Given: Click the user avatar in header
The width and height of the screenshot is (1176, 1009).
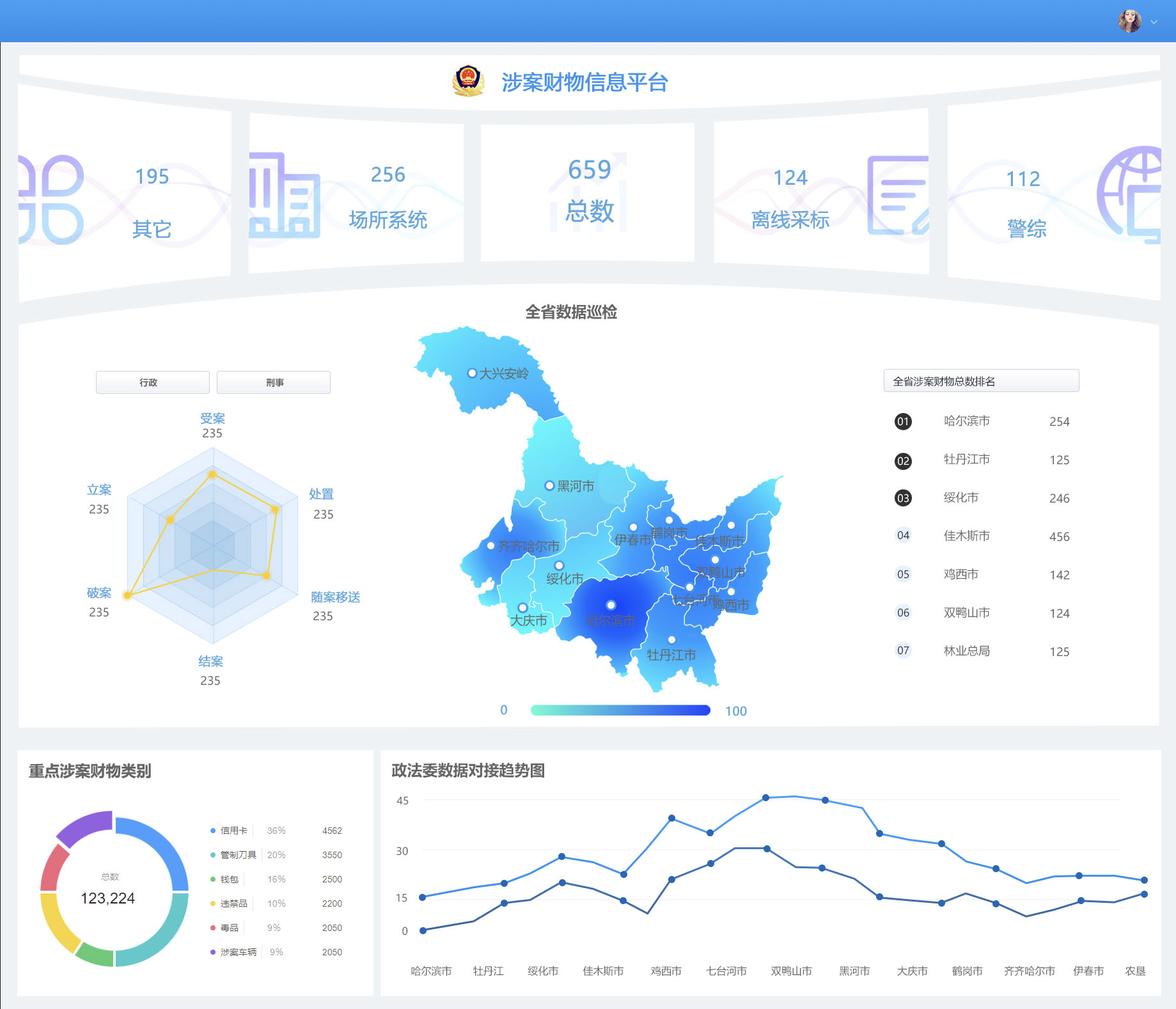Looking at the screenshot, I should pos(1129,21).
